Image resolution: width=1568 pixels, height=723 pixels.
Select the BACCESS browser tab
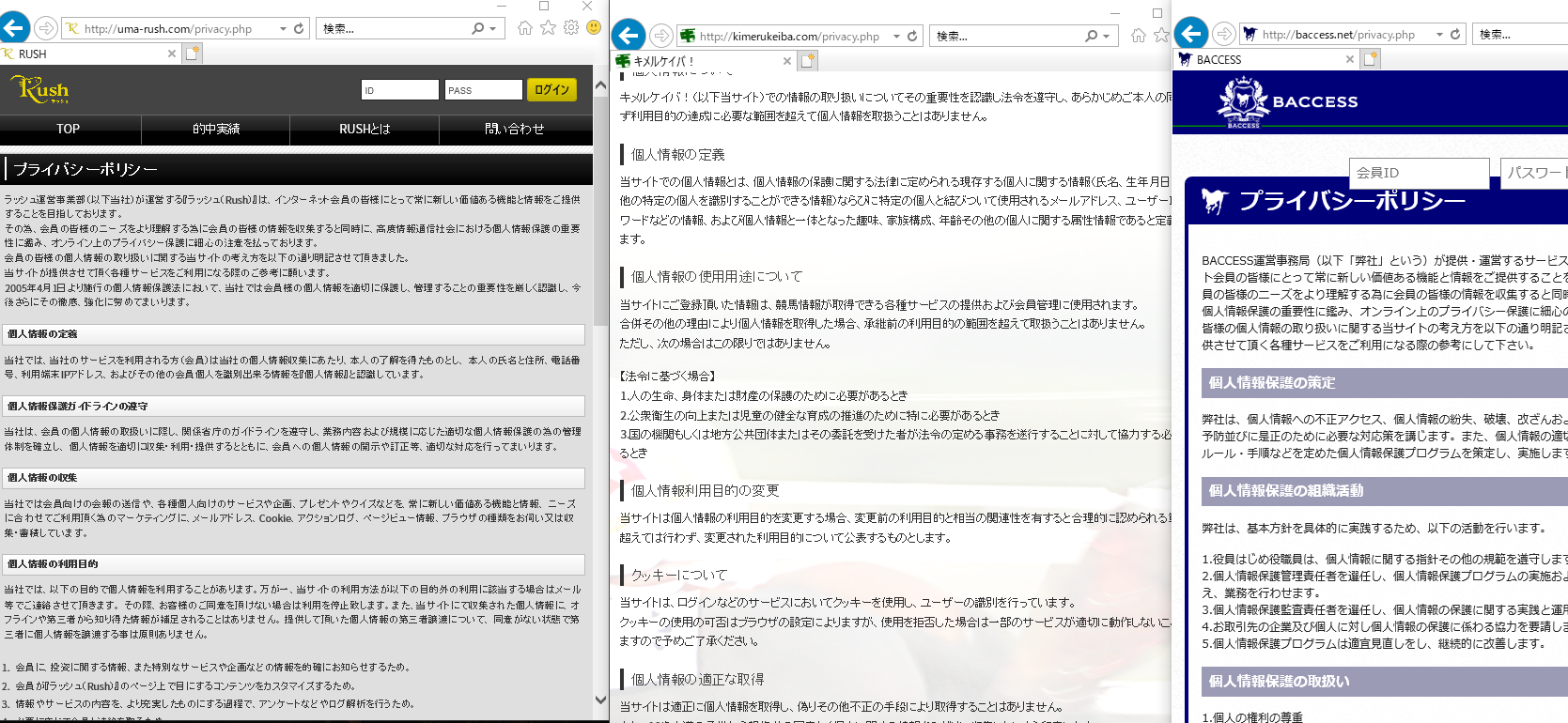(1265, 59)
